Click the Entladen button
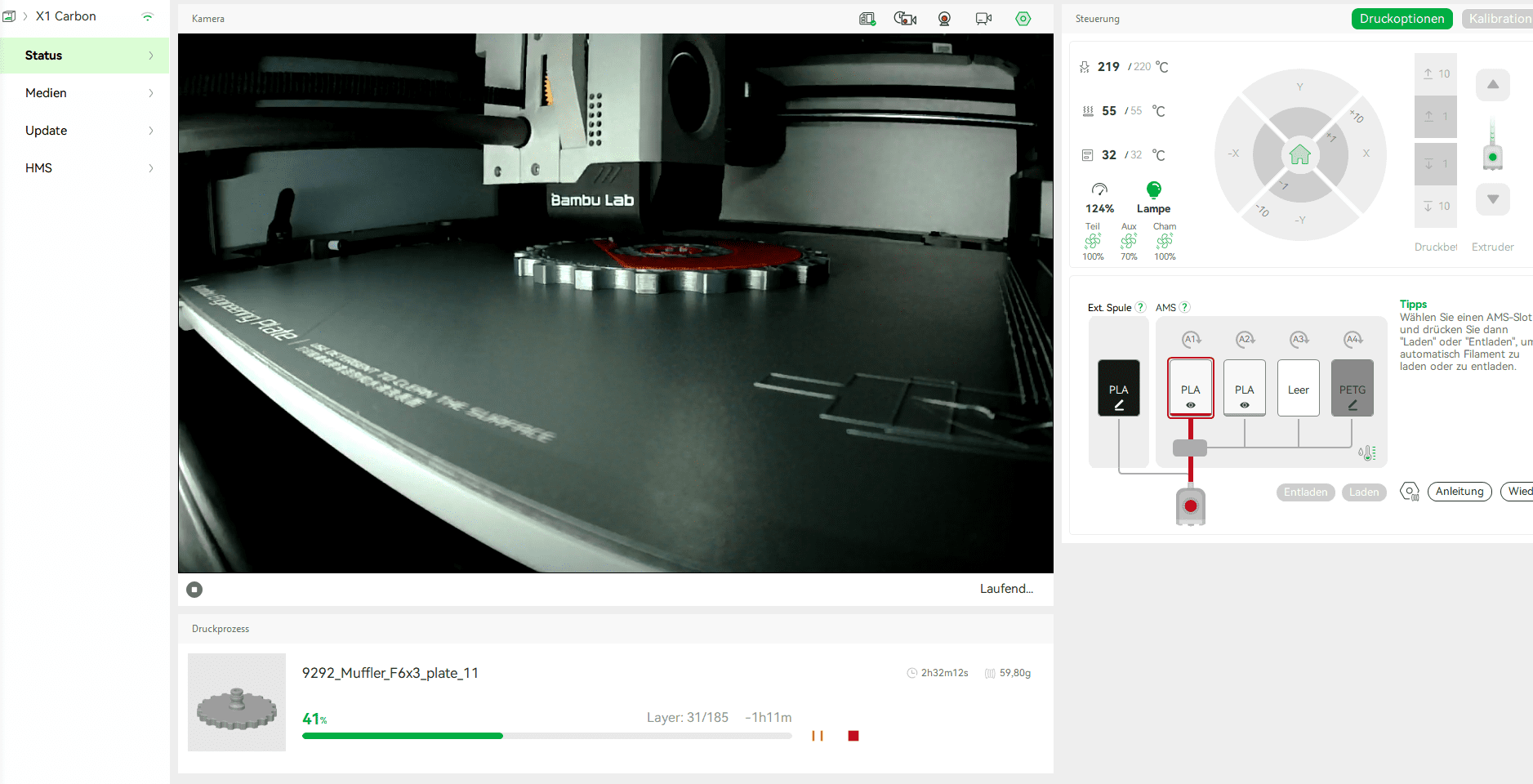1533x784 pixels. point(1305,492)
